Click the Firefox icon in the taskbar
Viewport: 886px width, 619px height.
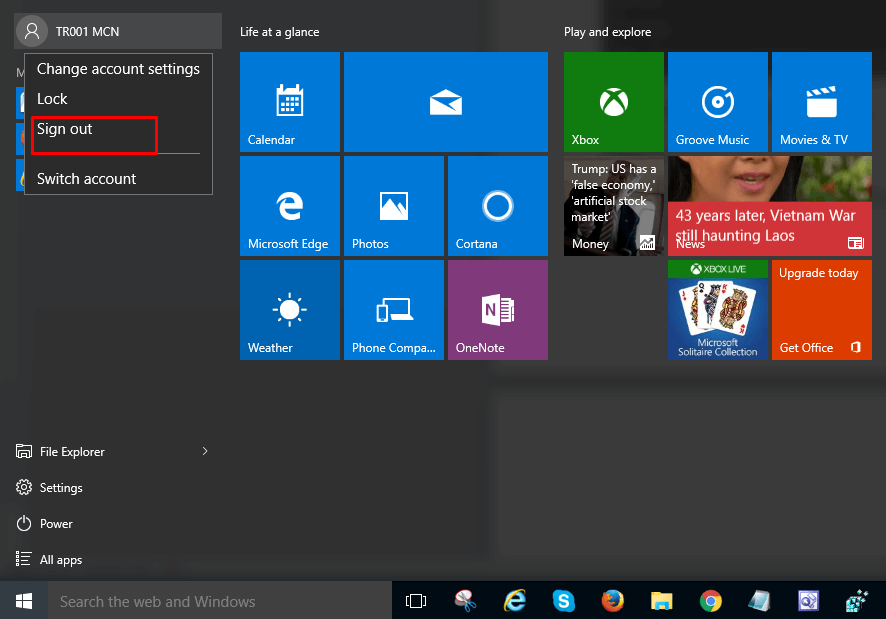click(613, 601)
